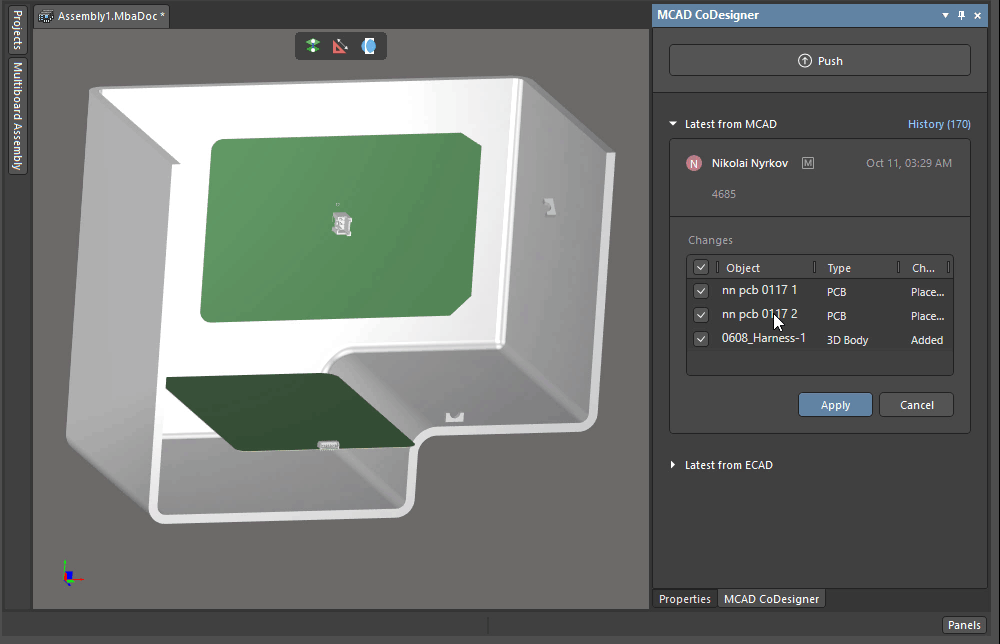This screenshot has height=644, width=1000.
Task: Switch to the Properties tab
Action: 684,598
